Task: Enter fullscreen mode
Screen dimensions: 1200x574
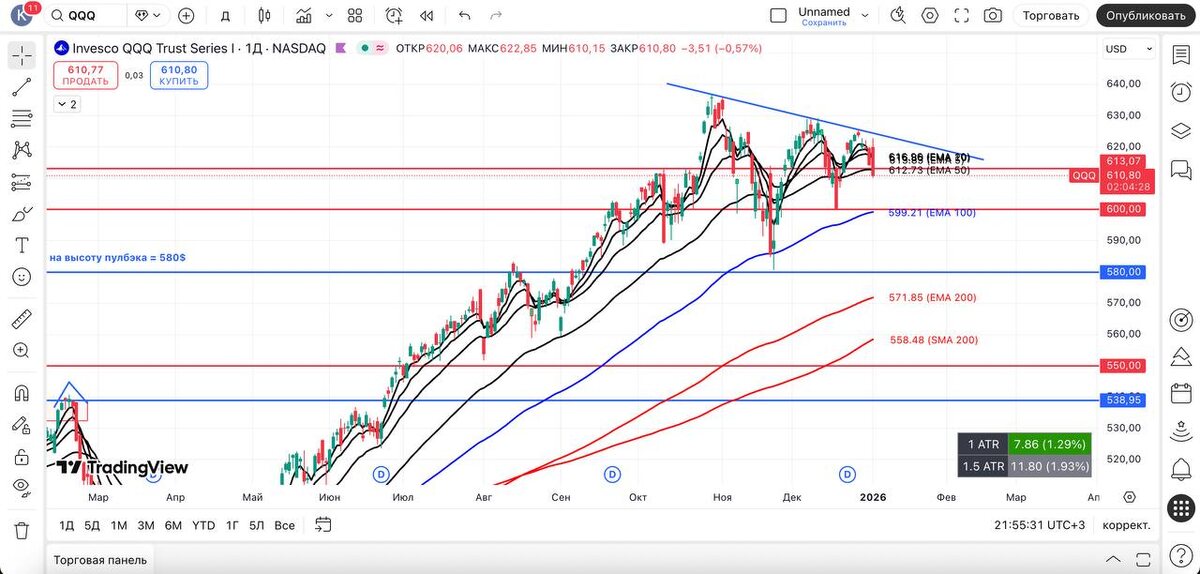Action: tap(962, 15)
